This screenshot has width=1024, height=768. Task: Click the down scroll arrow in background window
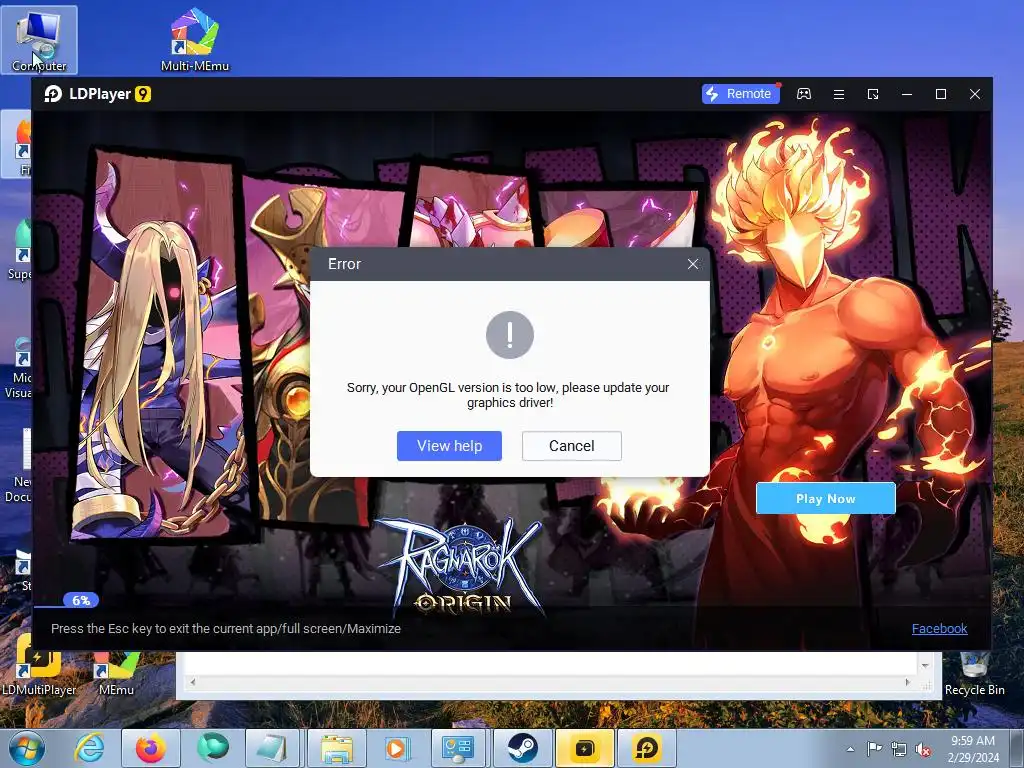[x=925, y=665]
